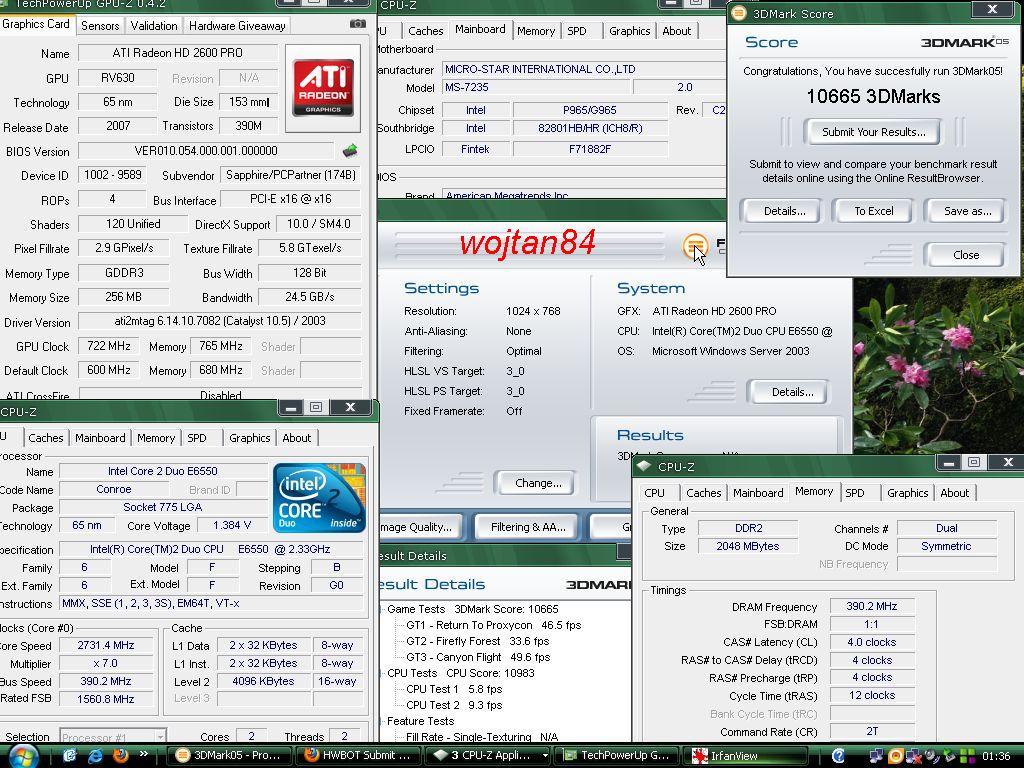
Task: Click the System Details button in 3DMark05
Action: point(792,392)
